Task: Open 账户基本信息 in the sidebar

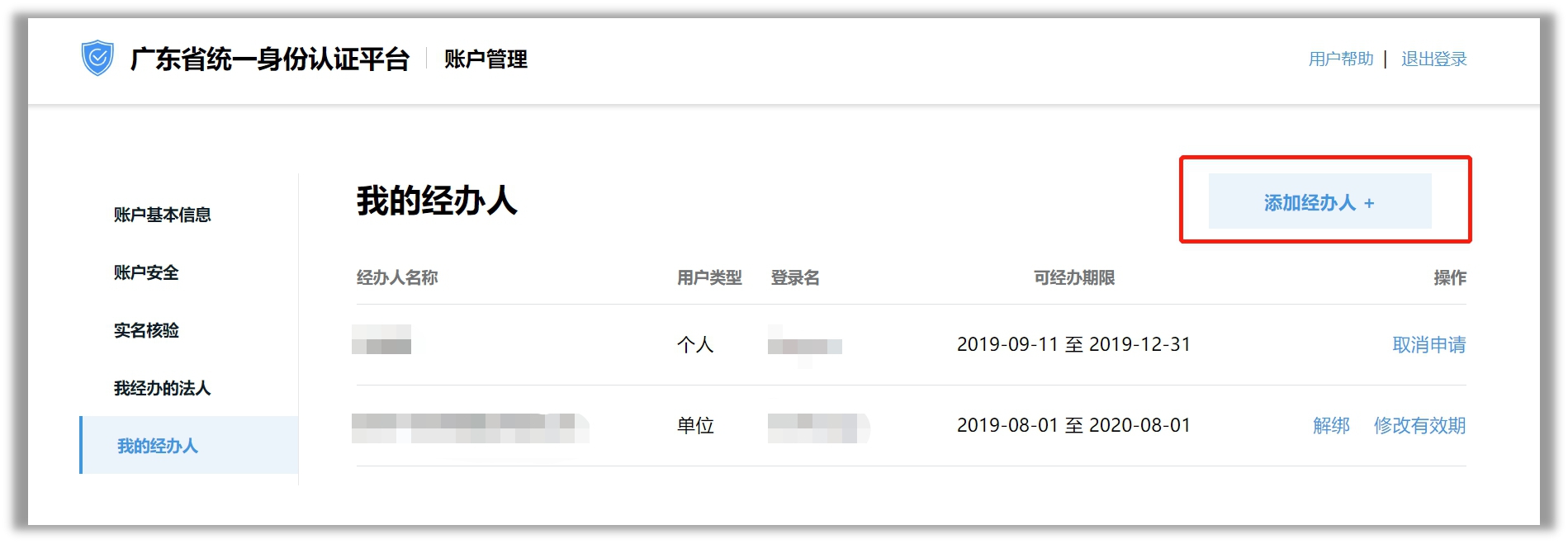Action: pos(162,215)
